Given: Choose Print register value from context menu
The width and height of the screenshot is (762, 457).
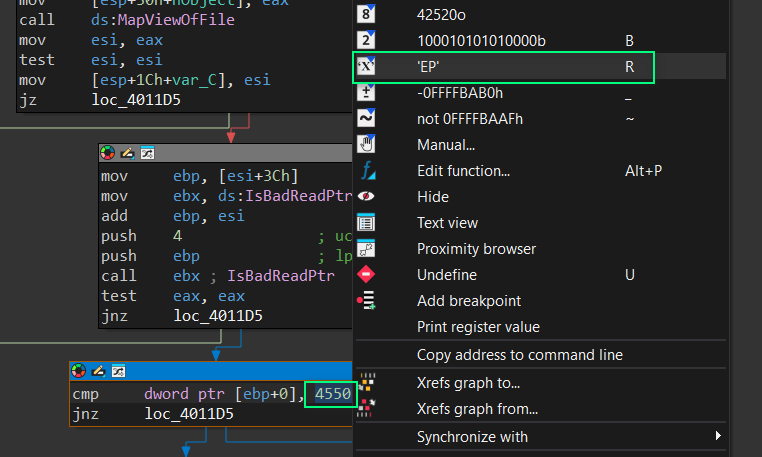Looking at the screenshot, I should (478, 327).
